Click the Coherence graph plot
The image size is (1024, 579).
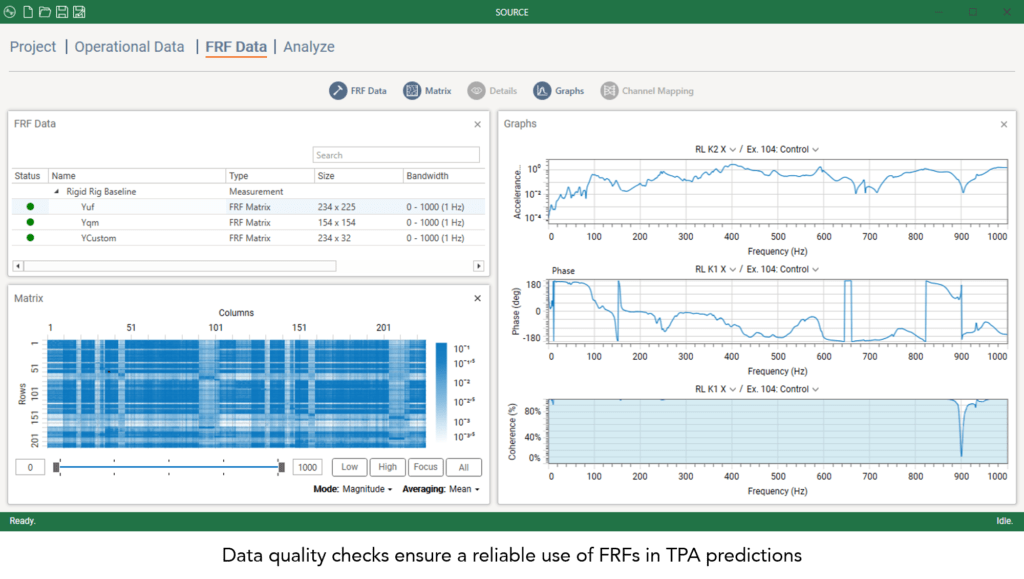click(777, 431)
